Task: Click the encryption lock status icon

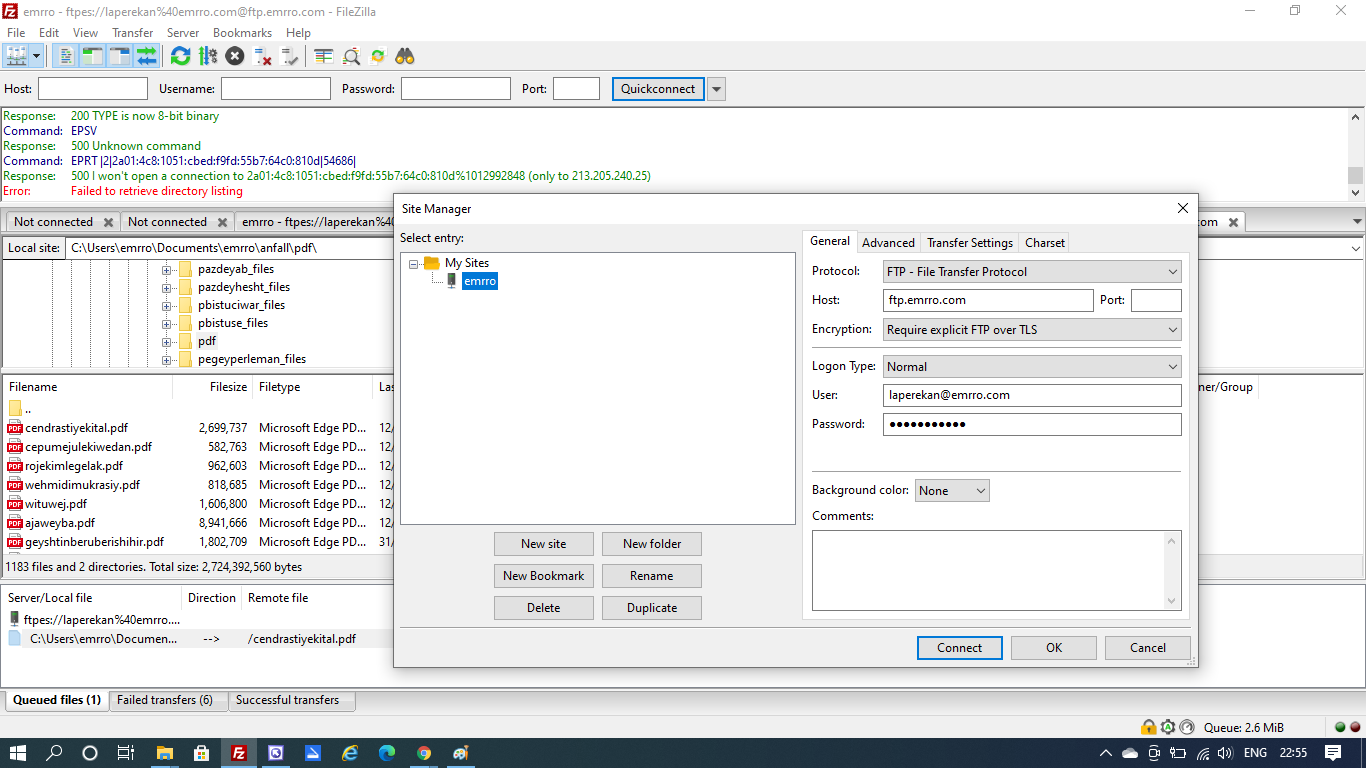Action: click(1149, 727)
